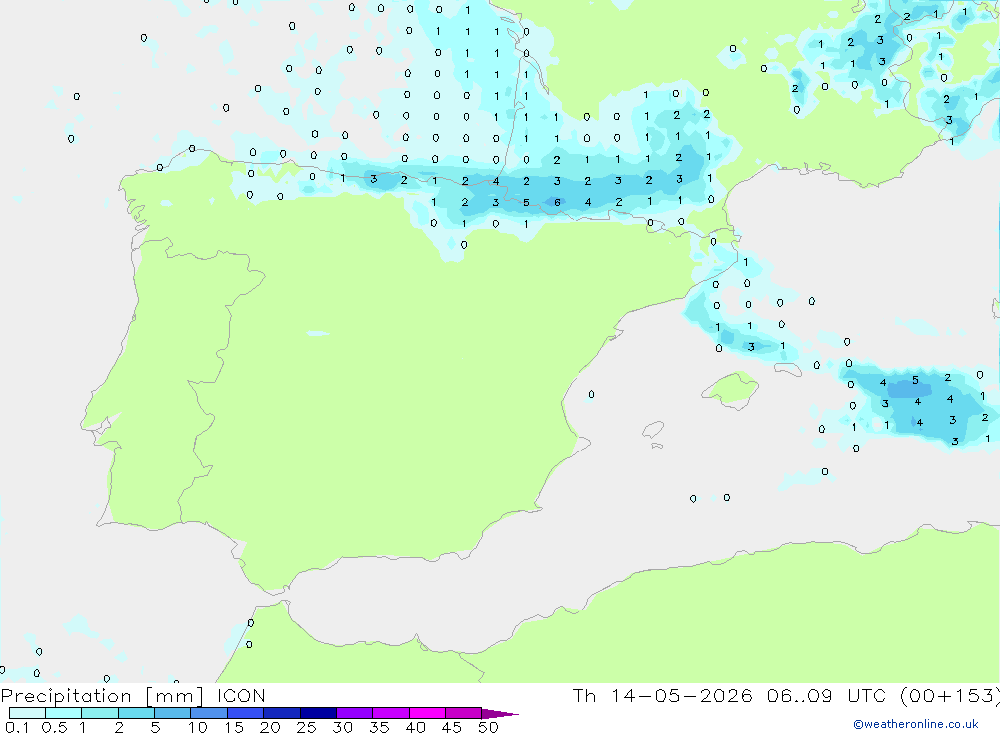Click the legend label "35"

[379, 727]
